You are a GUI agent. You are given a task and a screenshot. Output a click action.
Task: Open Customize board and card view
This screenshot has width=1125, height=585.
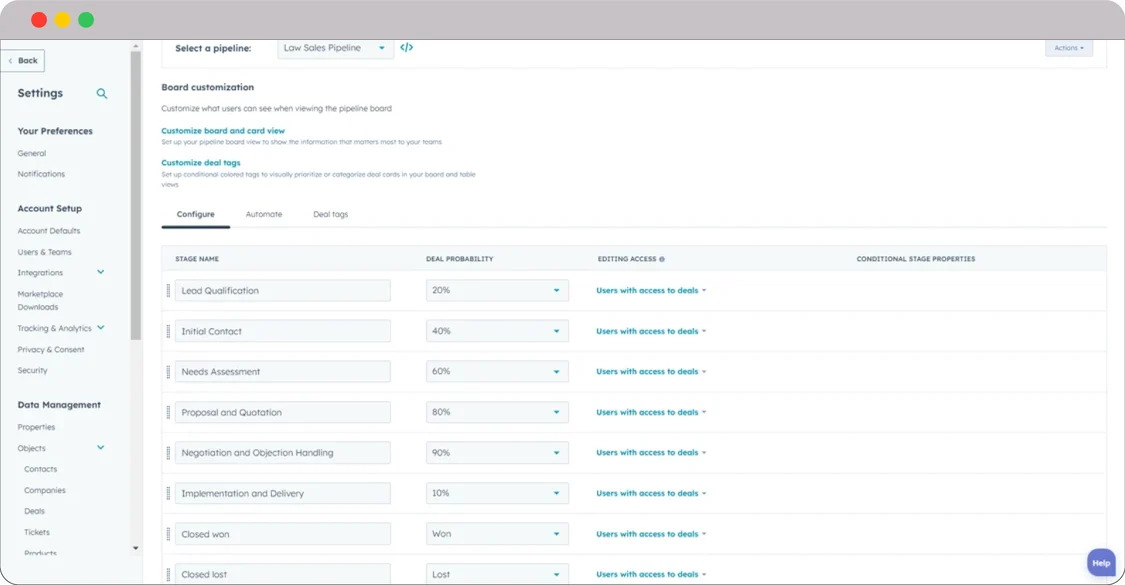[x=223, y=130]
